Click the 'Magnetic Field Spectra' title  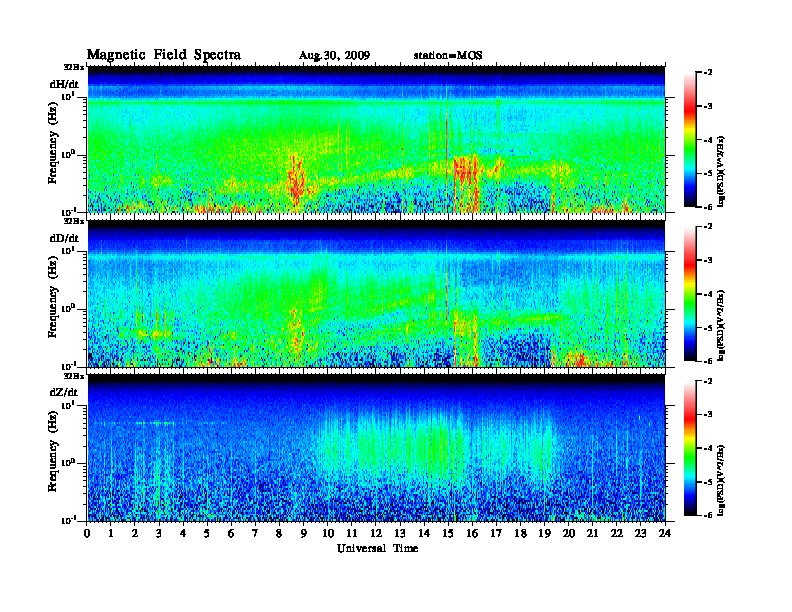coord(164,55)
